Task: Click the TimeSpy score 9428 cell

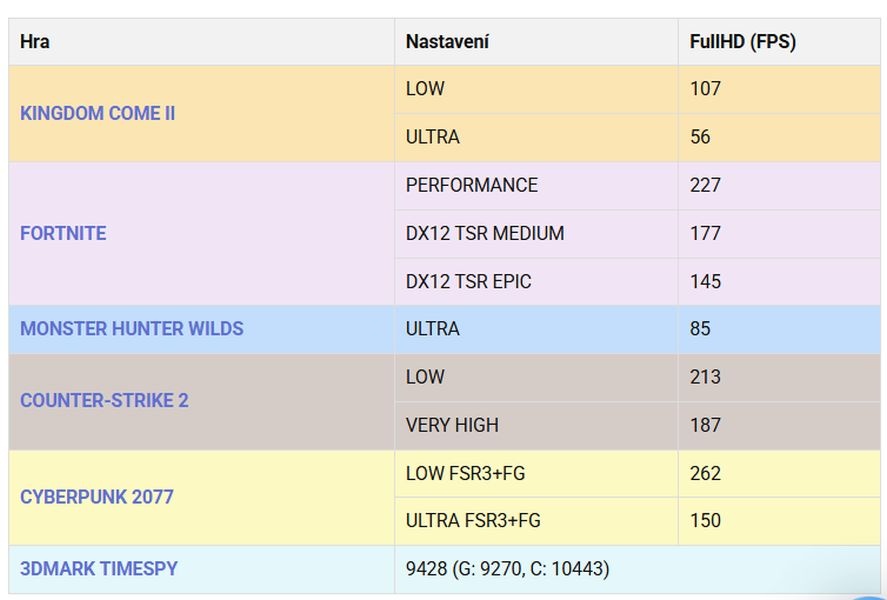Action: pos(507,568)
